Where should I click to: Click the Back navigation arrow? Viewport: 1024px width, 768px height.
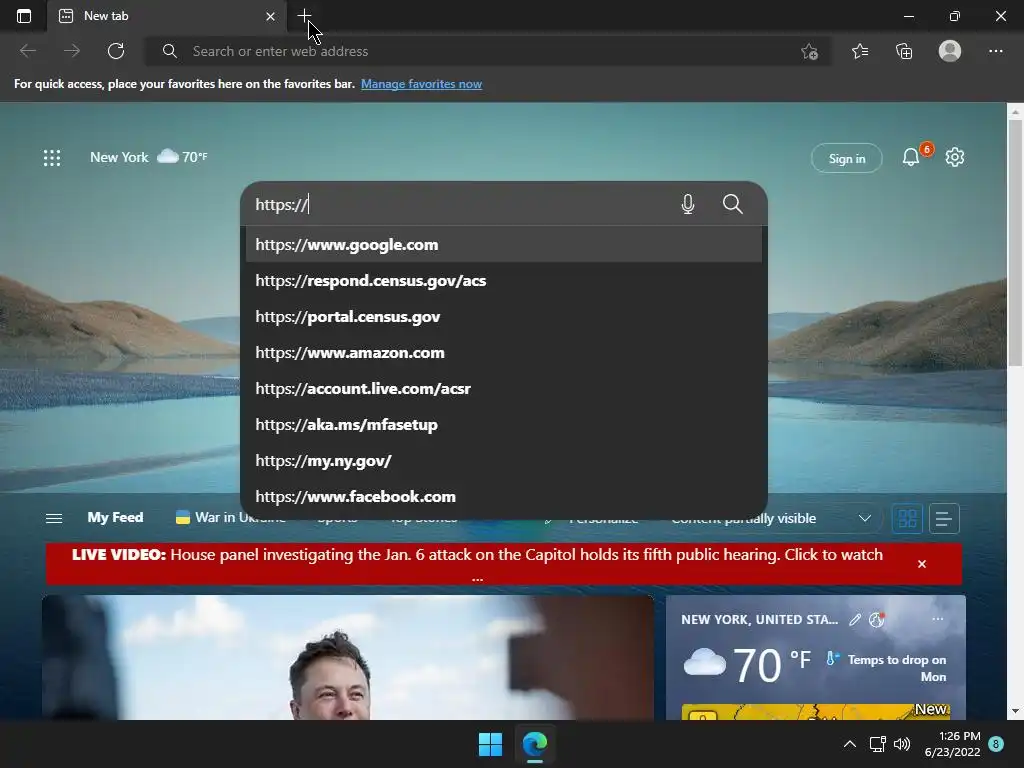coord(27,51)
